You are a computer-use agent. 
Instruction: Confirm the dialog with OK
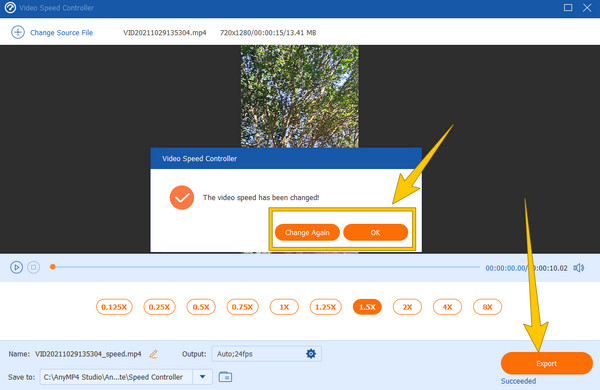click(x=375, y=232)
